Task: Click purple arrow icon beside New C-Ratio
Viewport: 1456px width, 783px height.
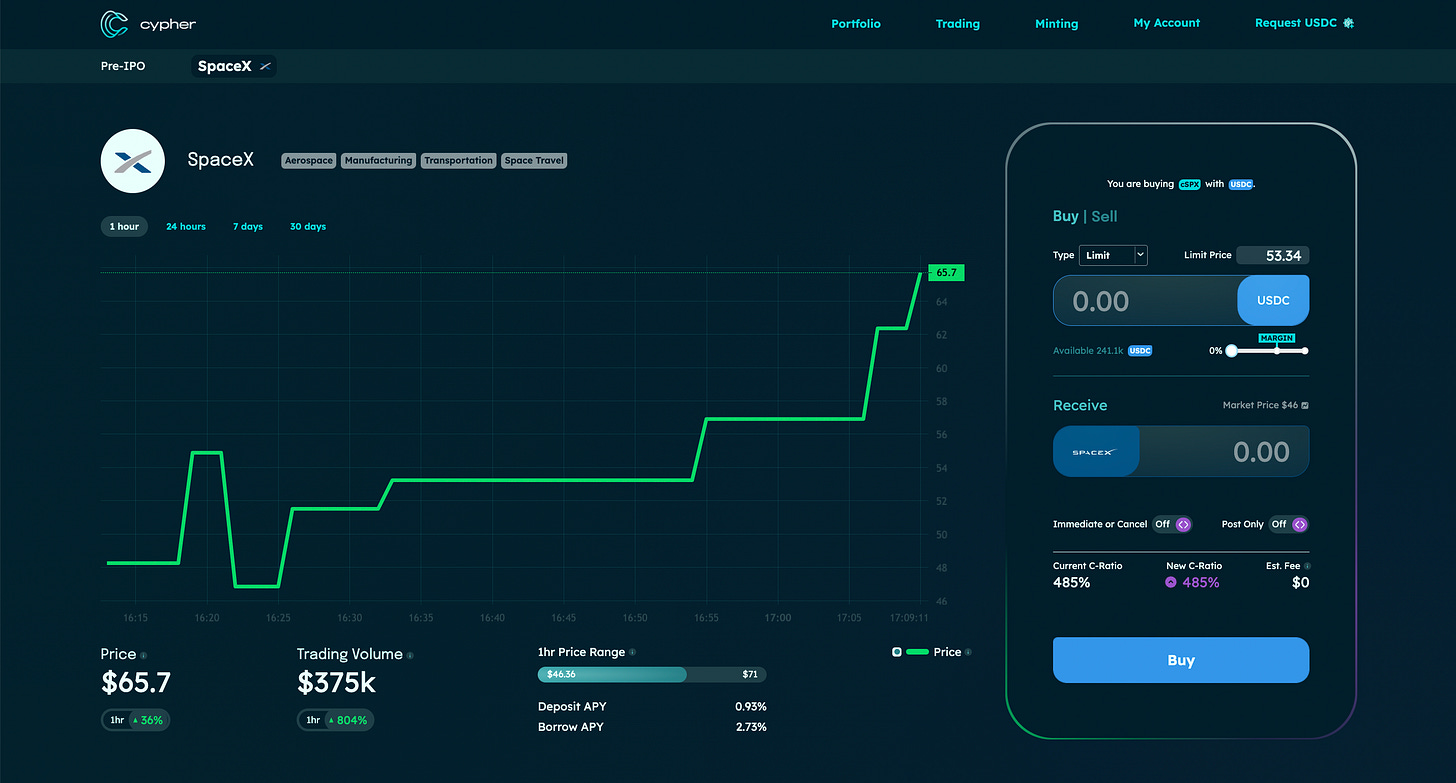Action: click(1171, 582)
